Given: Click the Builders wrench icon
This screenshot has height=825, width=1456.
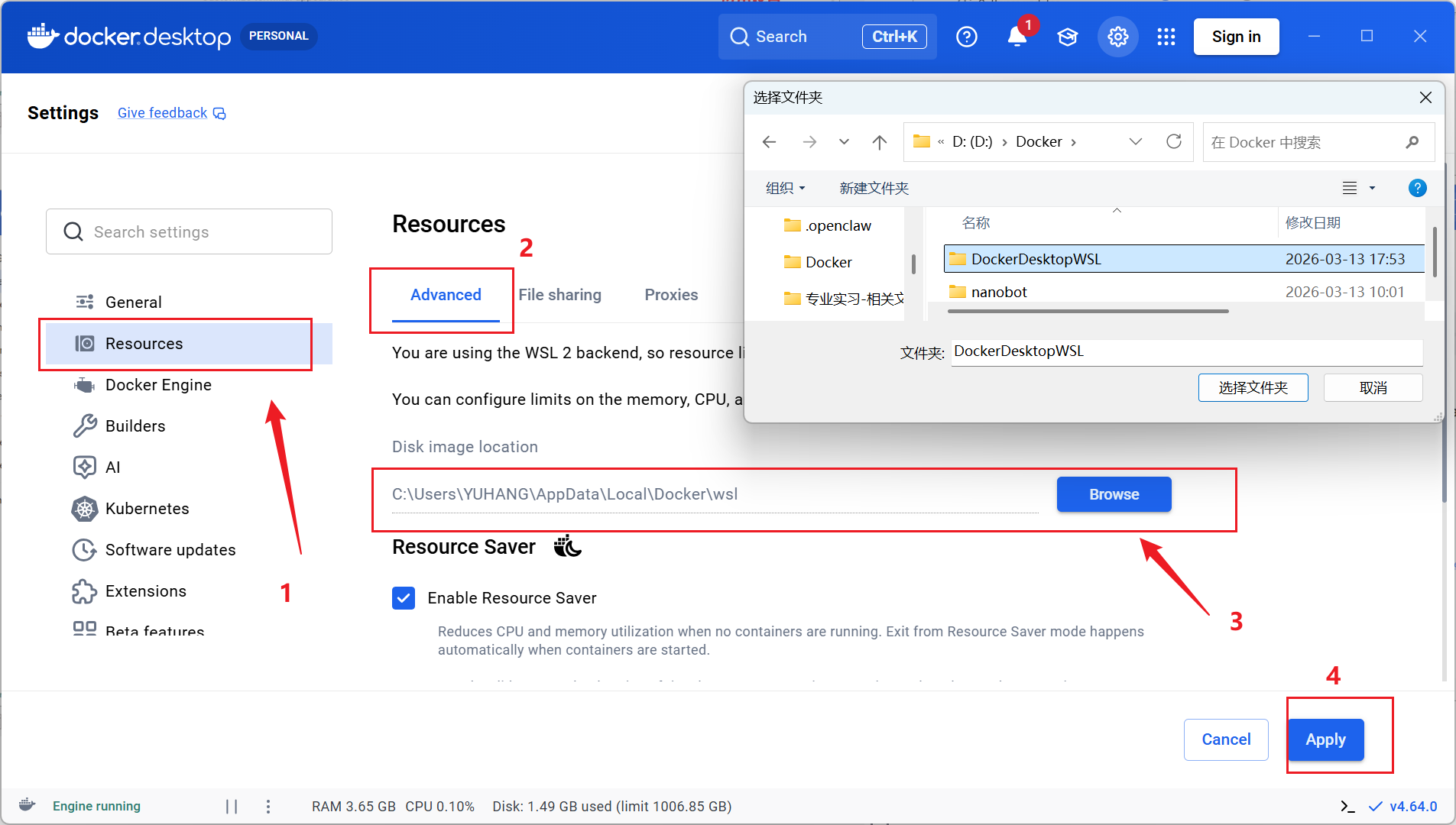Looking at the screenshot, I should 85,426.
